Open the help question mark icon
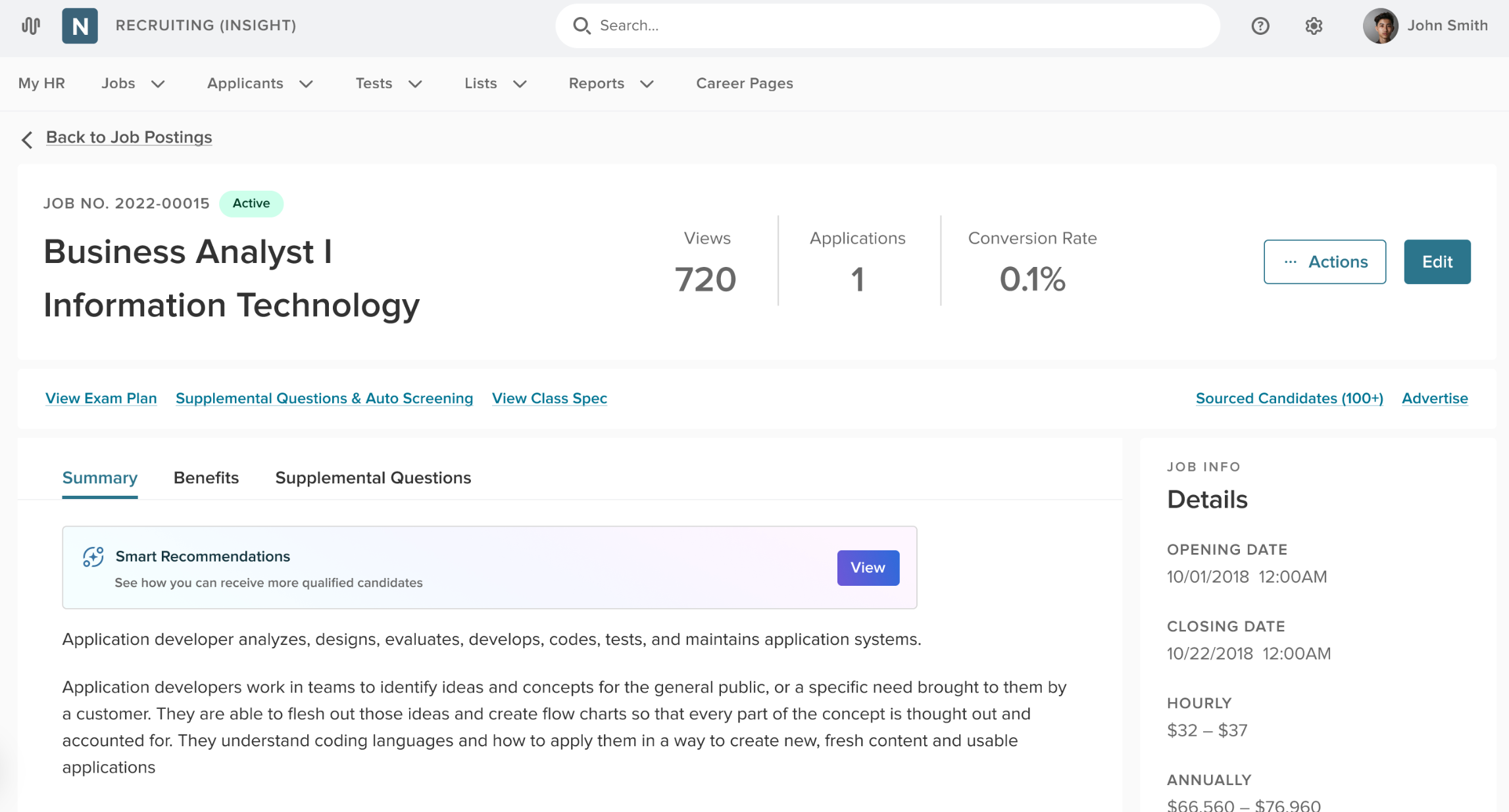This screenshot has height=812, width=1509. pos(1260,26)
